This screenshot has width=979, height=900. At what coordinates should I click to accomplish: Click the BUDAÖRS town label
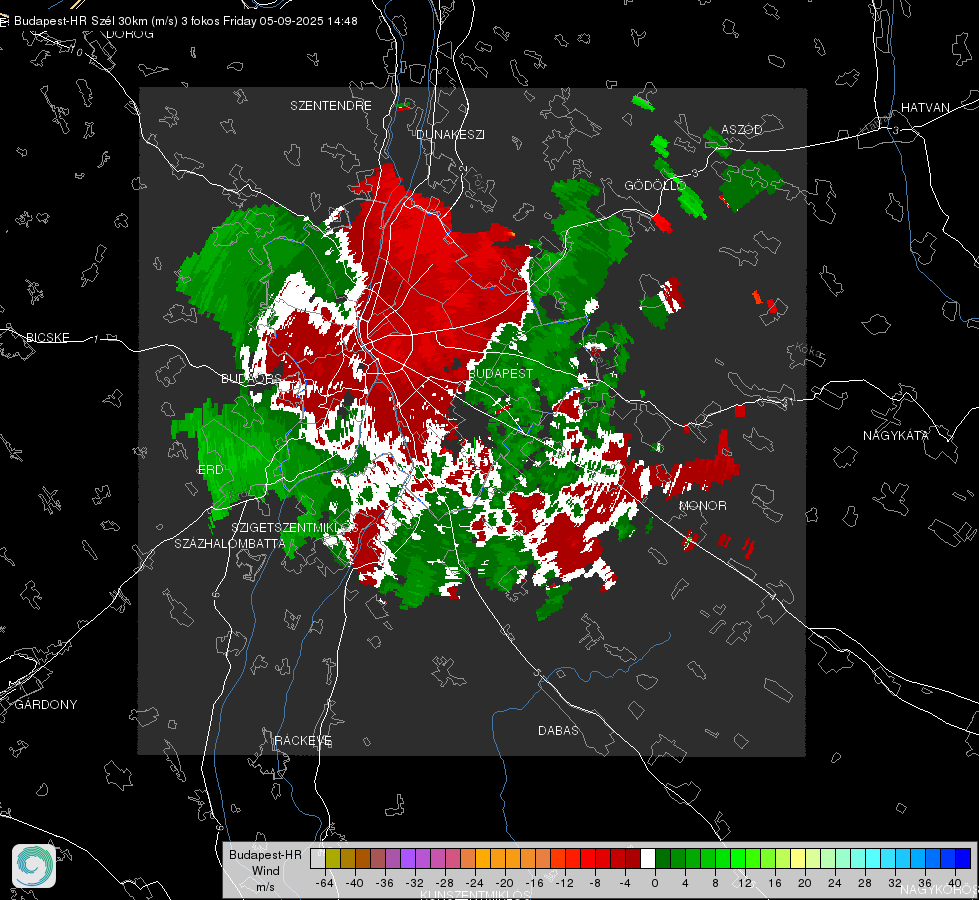tap(251, 378)
